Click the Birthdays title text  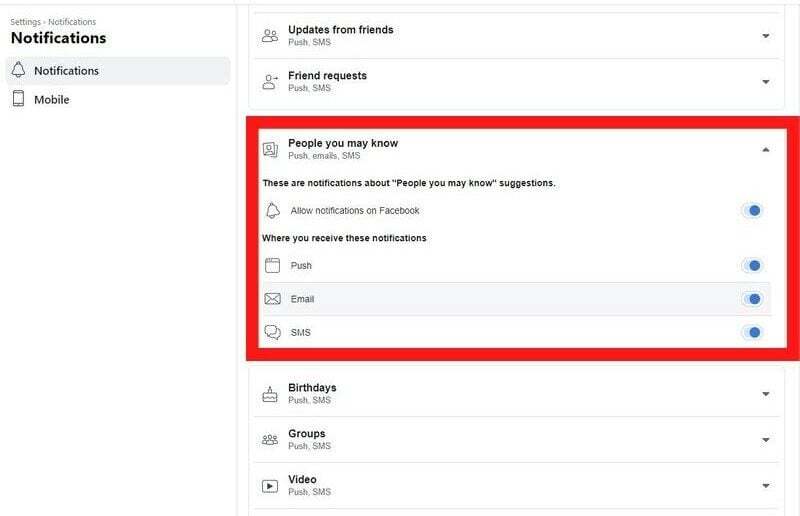point(312,388)
